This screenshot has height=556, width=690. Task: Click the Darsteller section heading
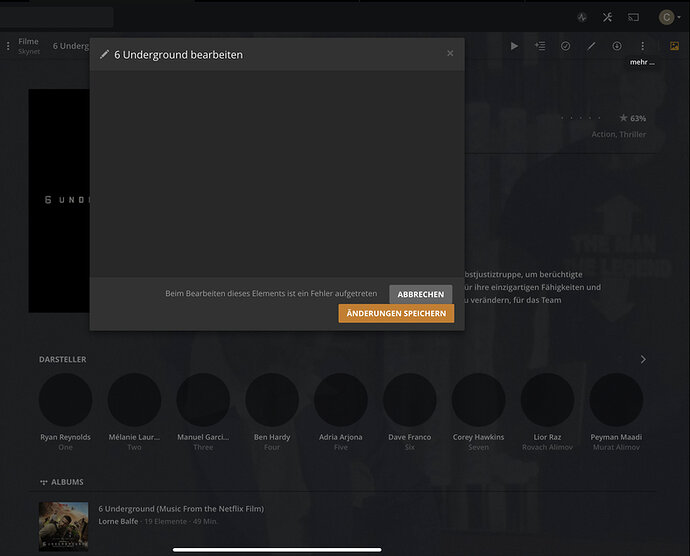click(x=62, y=359)
